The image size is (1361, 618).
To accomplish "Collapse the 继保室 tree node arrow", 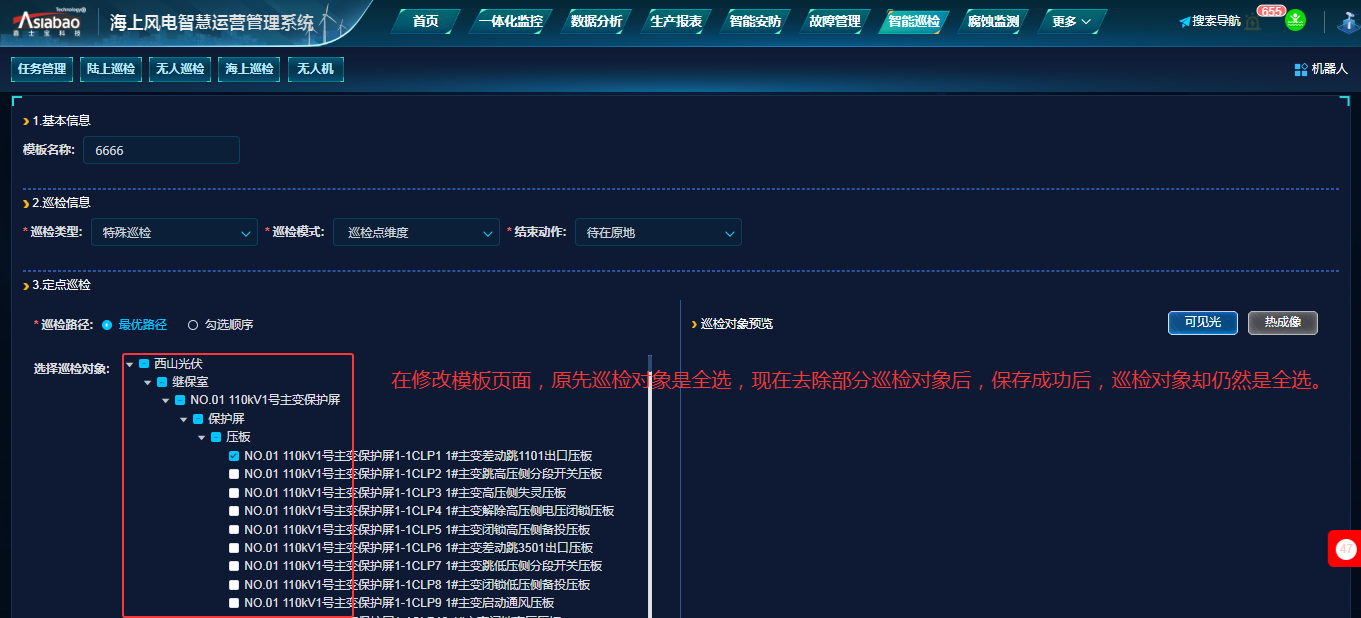I will [x=148, y=383].
